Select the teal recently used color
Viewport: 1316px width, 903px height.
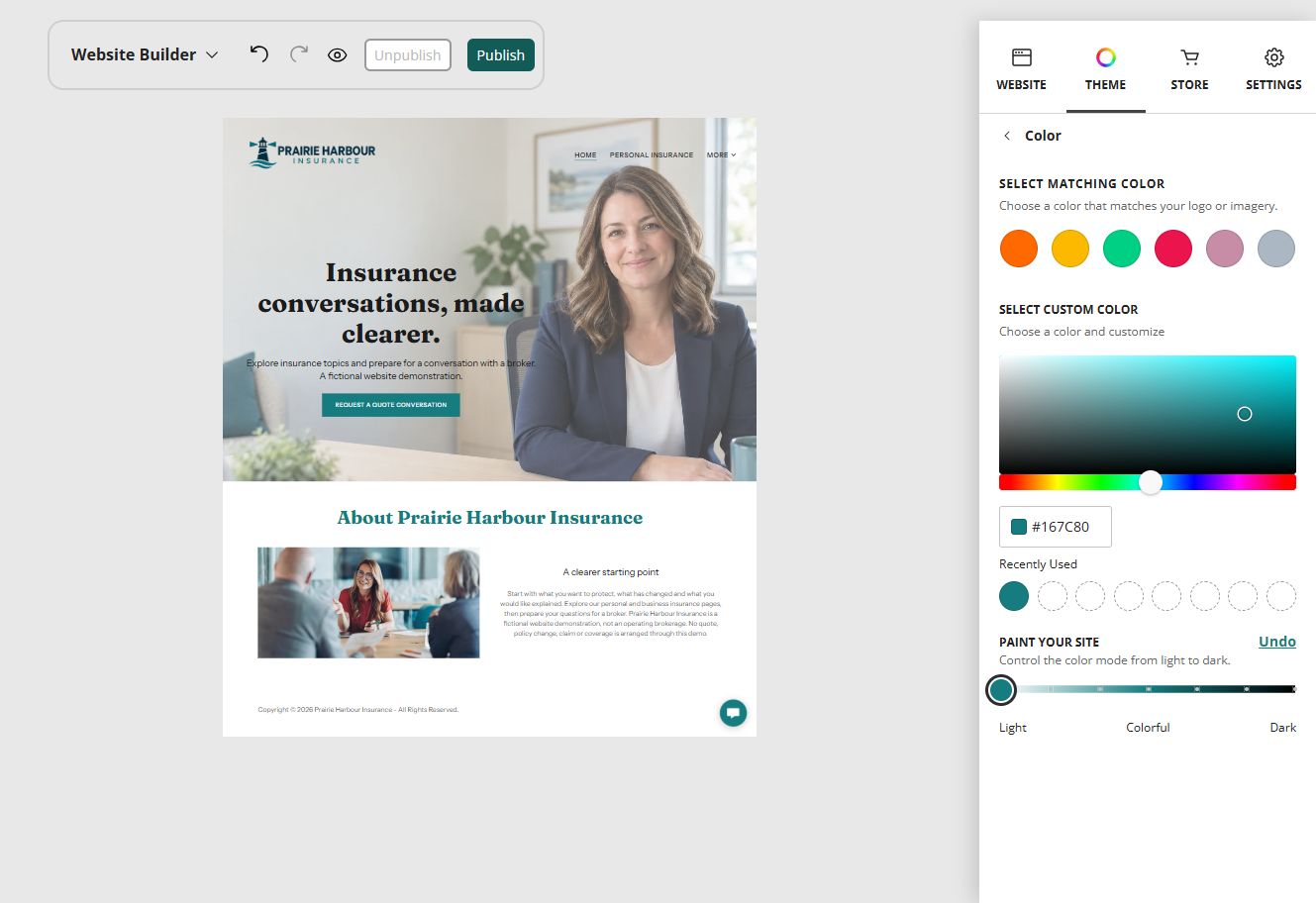coord(1014,596)
